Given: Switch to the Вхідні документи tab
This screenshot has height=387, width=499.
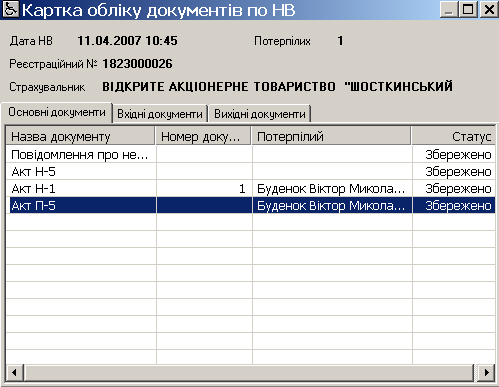Looking at the screenshot, I should tap(160, 114).
